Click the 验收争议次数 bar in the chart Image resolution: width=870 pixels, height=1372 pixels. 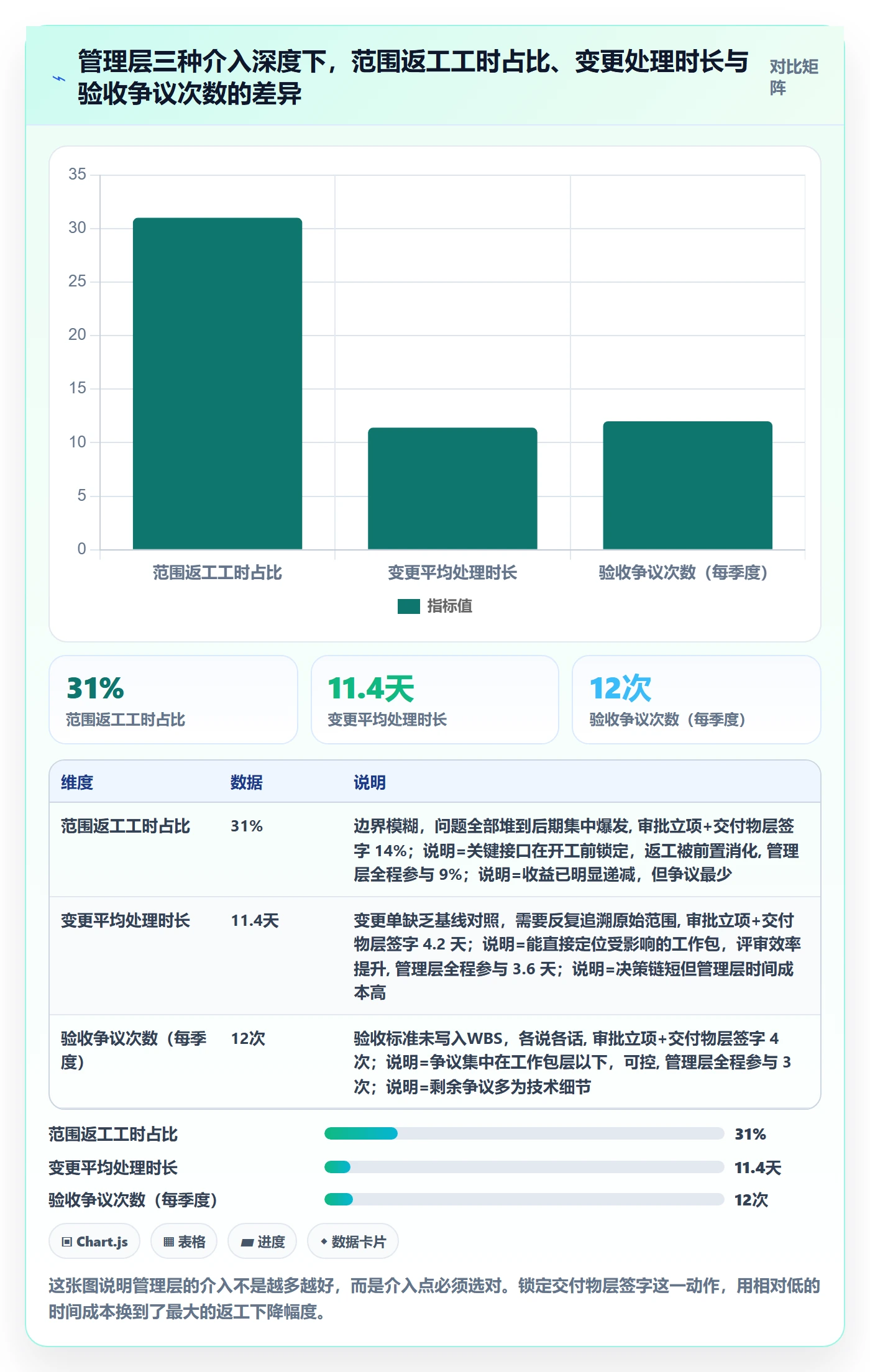click(x=687, y=485)
